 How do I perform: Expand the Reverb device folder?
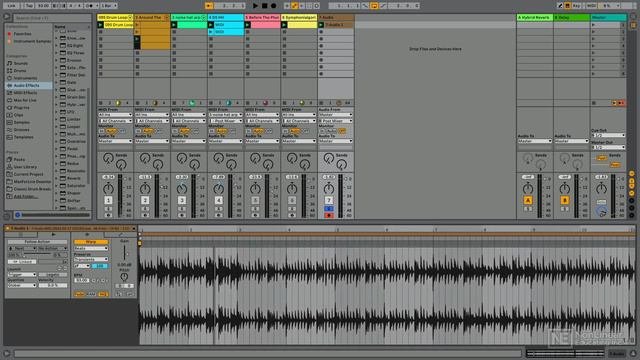57,178
